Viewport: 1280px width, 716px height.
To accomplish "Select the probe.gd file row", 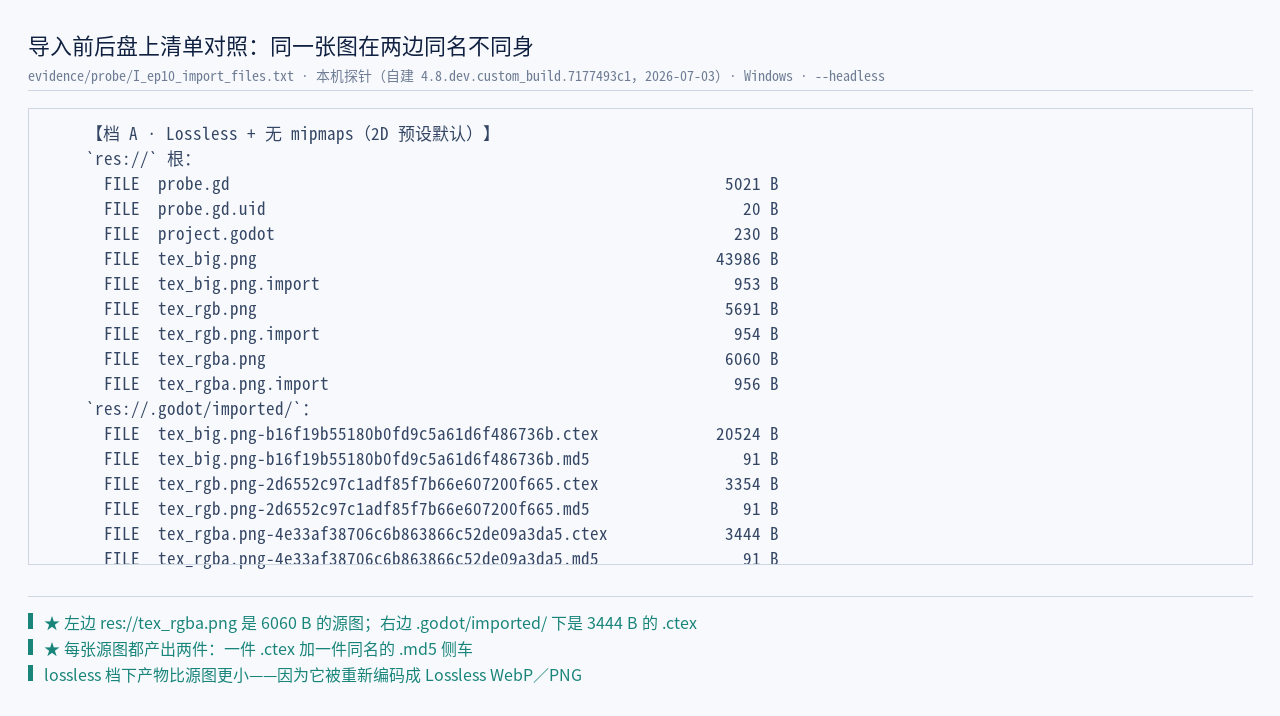I will 441,184.
